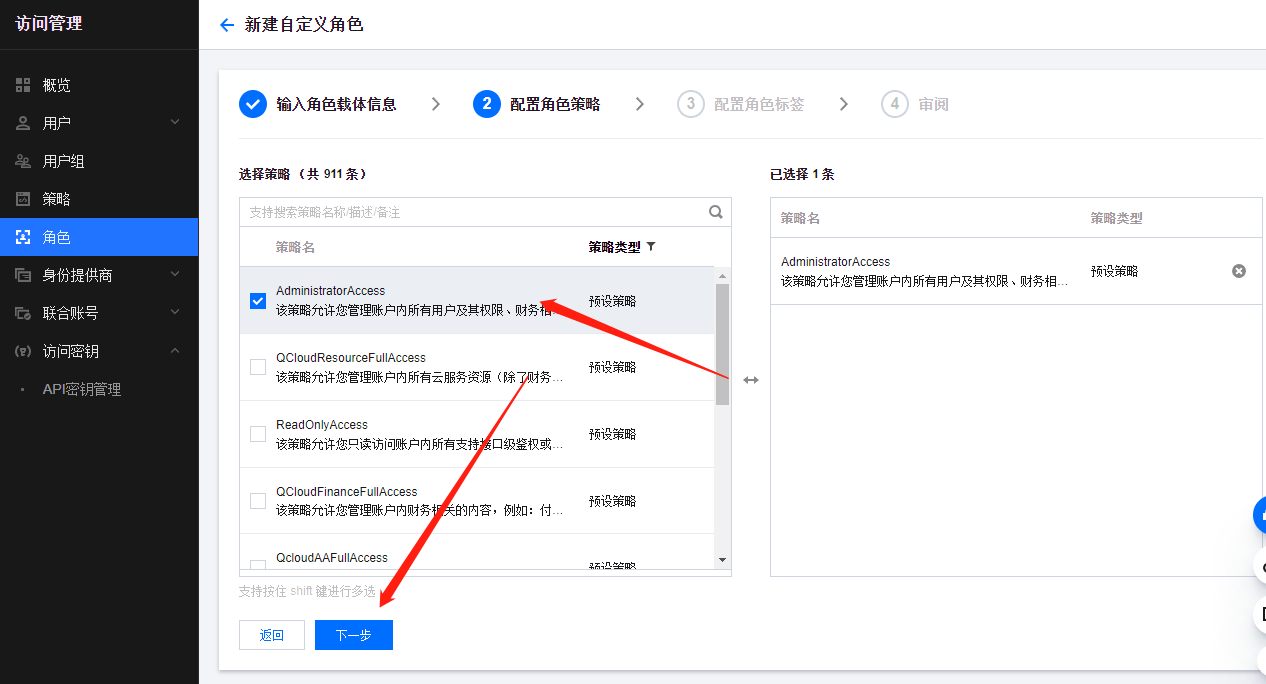Click the policy list vertical scrollbar
This screenshot has height=684, width=1266.
click(722, 345)
